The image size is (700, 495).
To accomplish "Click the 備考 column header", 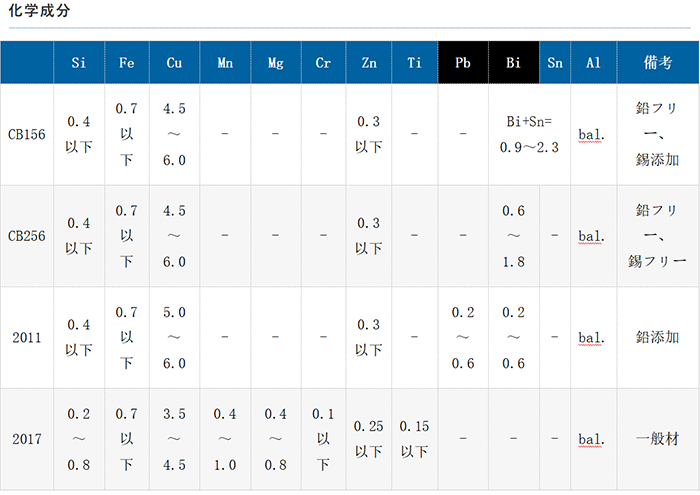I will (657, 63).
